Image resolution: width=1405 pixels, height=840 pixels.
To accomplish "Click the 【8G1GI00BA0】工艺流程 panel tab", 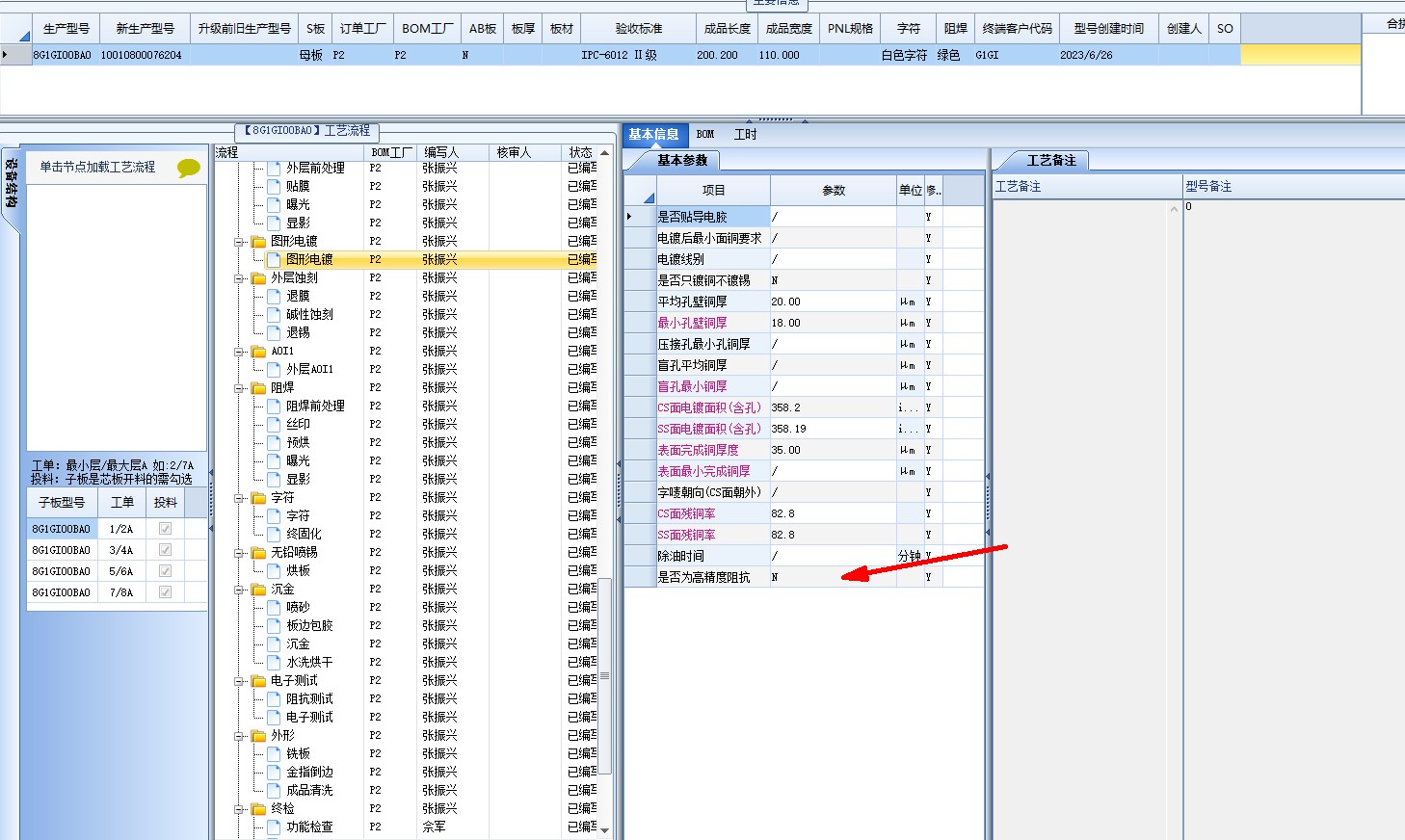I will coord(307,131).
